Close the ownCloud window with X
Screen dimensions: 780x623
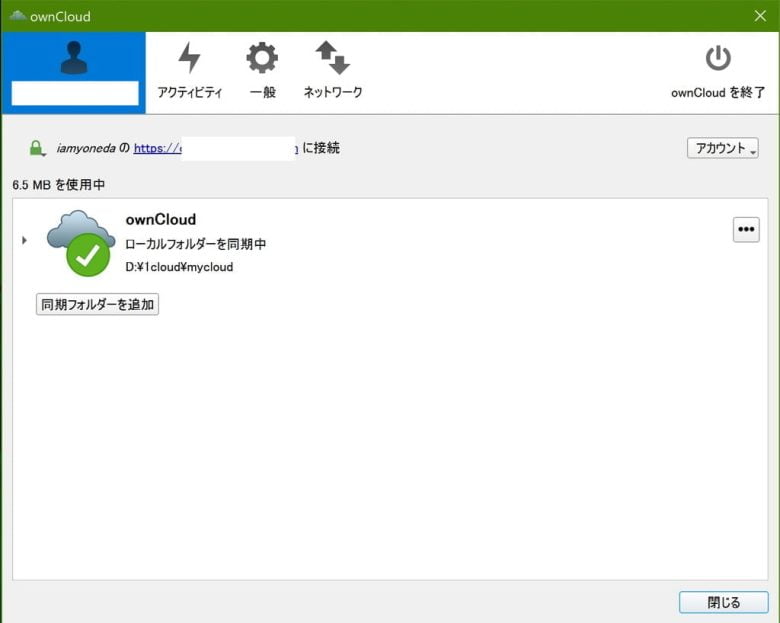[760, 16]
